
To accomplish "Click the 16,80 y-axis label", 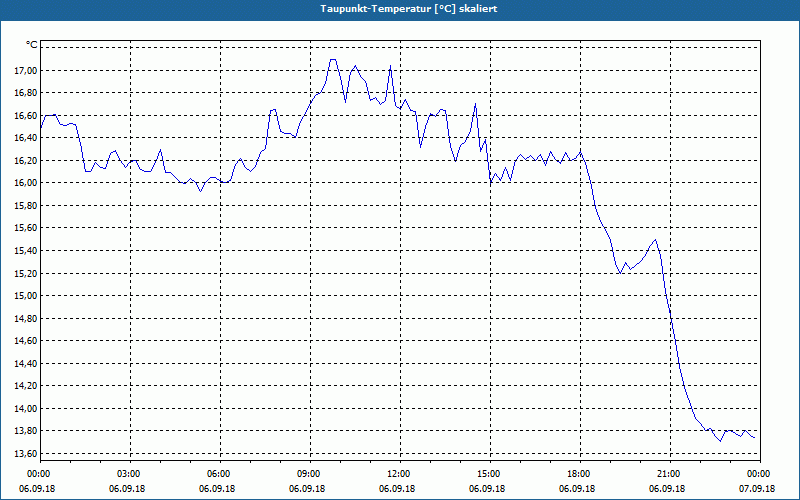I will pyautogui.click(x=25, y=93).
